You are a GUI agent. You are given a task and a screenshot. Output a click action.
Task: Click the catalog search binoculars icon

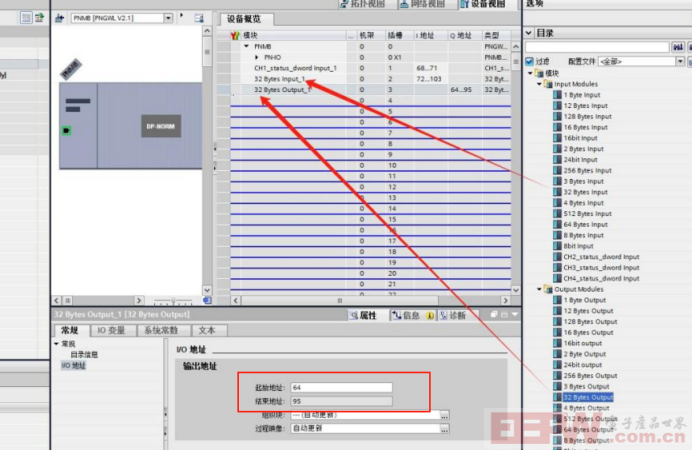pyautogui.click(x=678, y=47)
